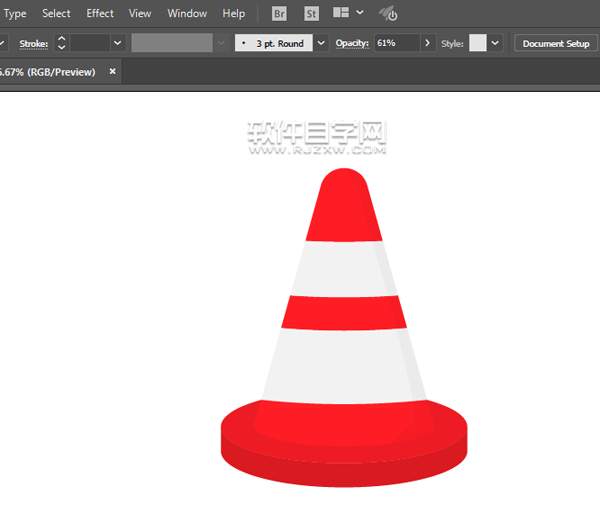Expand the Arrange Documents dropdown arrow

click(x=360, y=13)
